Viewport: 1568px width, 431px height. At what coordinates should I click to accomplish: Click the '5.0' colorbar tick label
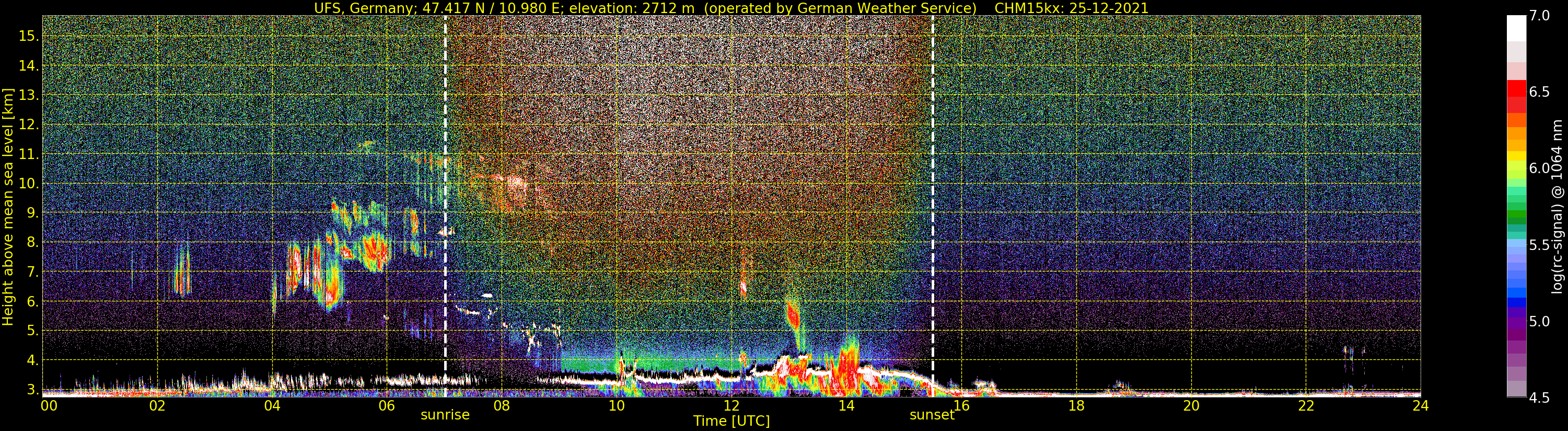point(1539,321)
